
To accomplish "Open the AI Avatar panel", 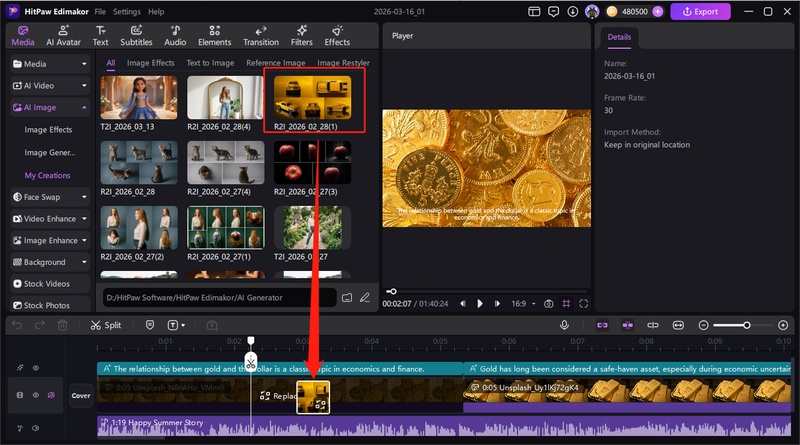I will 63,36.
